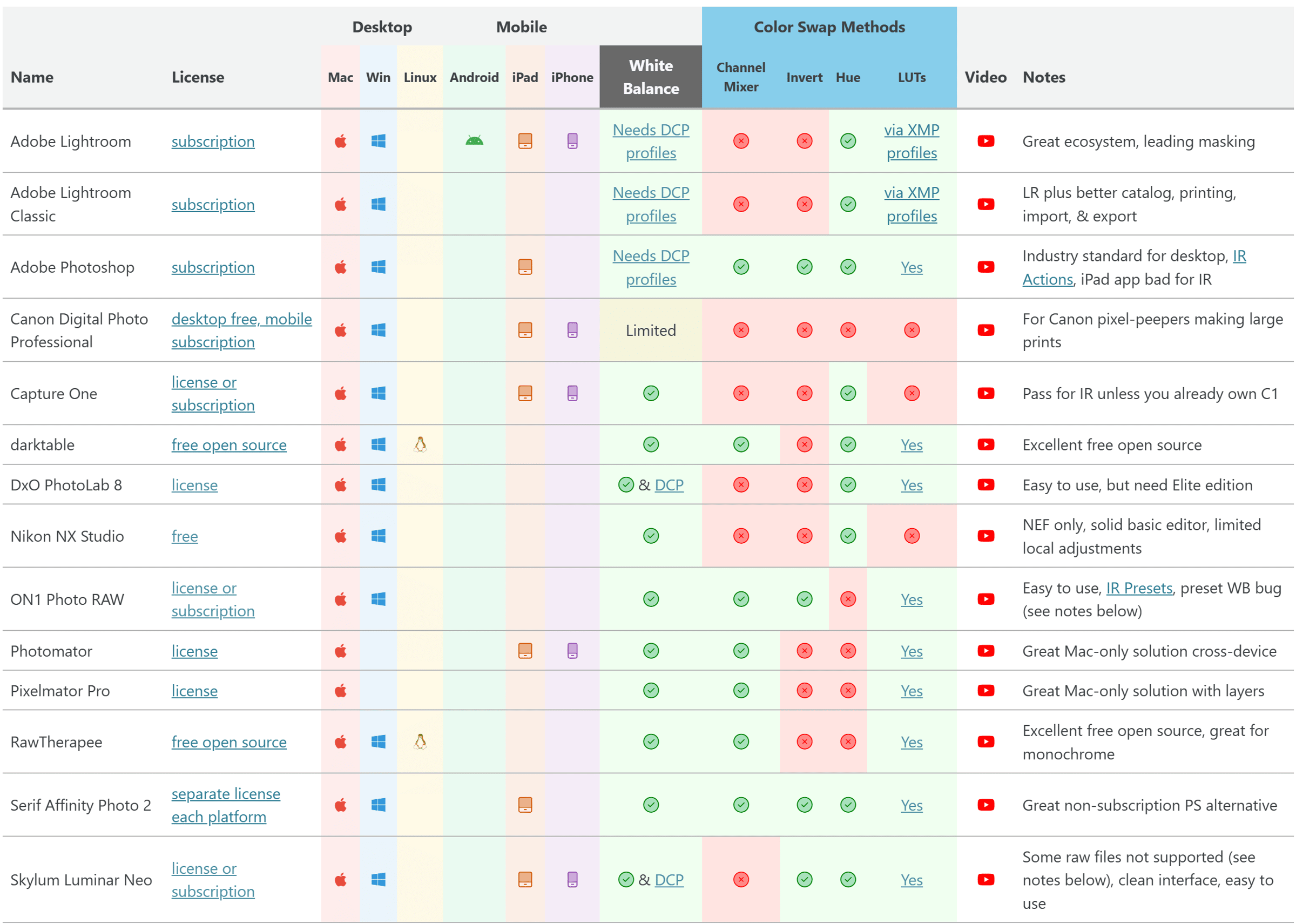
Task: Open the Serif Affinity Photo 2 video
Action: pyautogui.click(x=986, y=805)
